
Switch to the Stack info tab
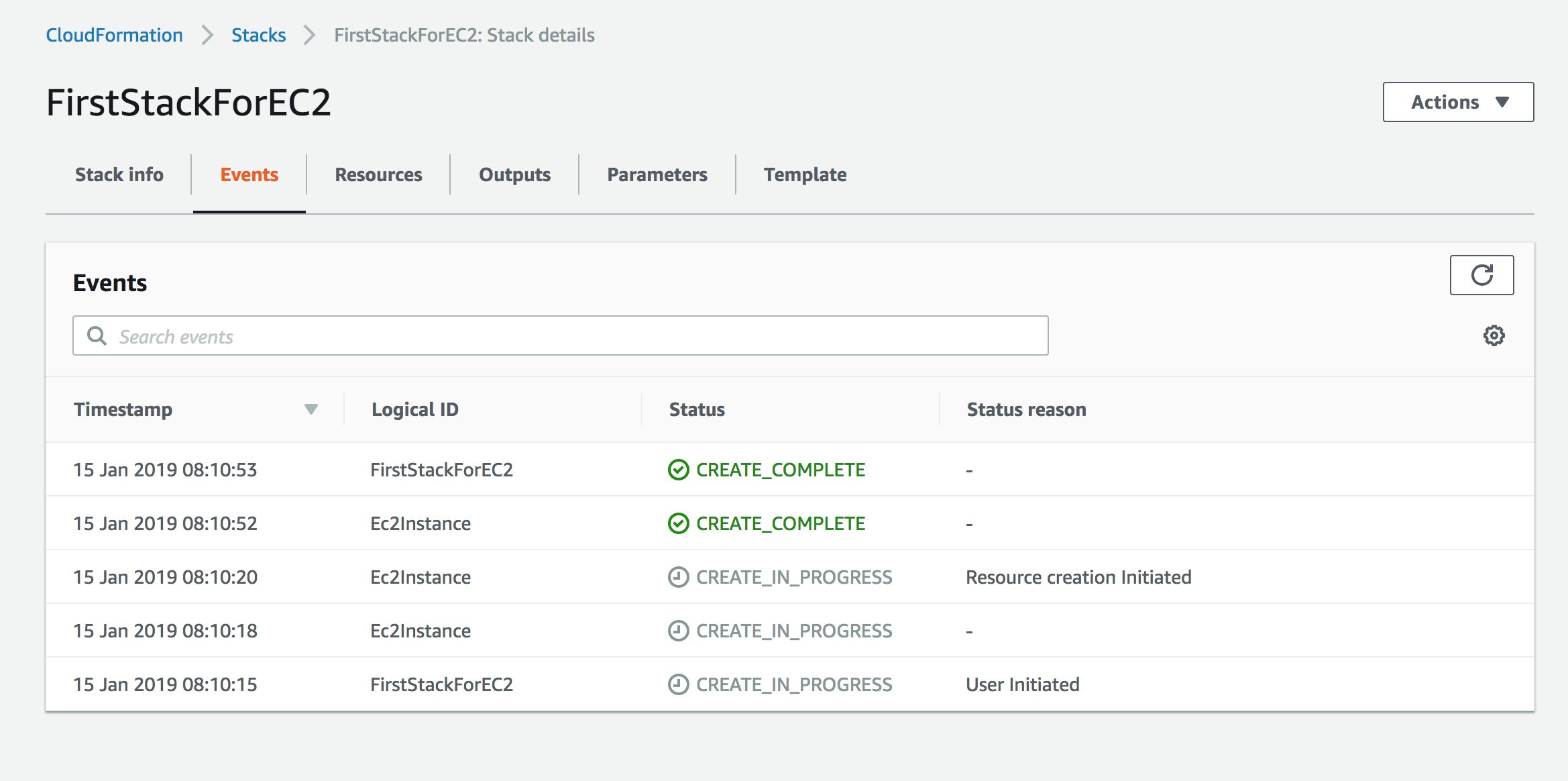(x=119, y=175)
